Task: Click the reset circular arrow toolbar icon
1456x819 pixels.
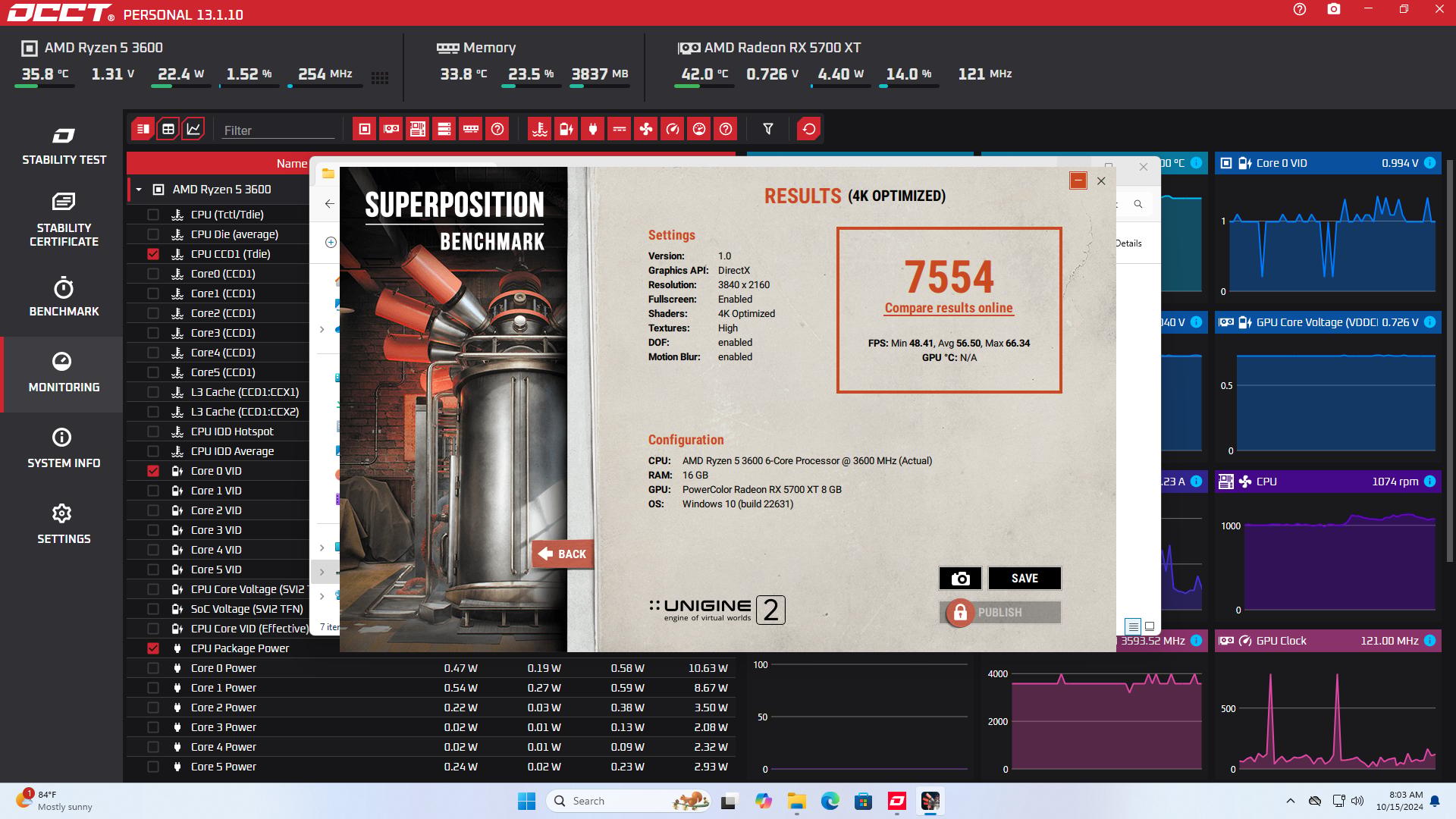Action: [x=809, y=129]
